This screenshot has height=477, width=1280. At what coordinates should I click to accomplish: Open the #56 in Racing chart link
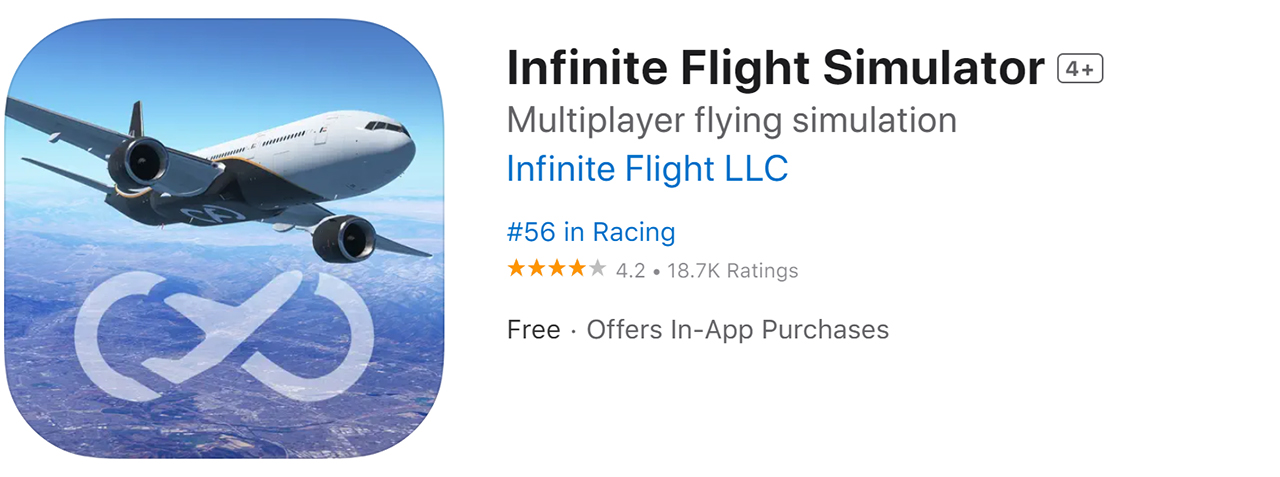[591, 232]
